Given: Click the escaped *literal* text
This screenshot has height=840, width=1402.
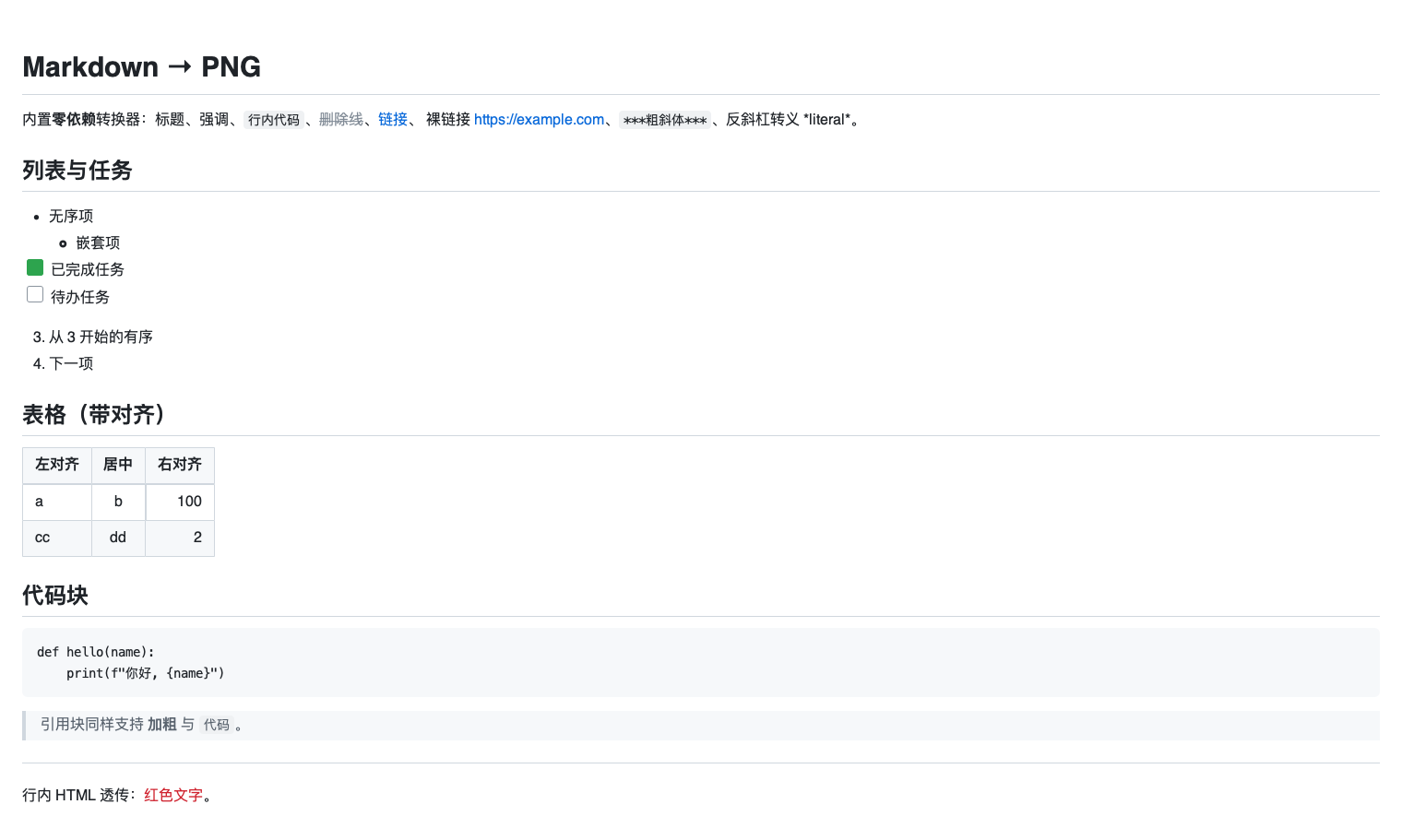Looking at the screenshot, I should [x=826, y=119].
